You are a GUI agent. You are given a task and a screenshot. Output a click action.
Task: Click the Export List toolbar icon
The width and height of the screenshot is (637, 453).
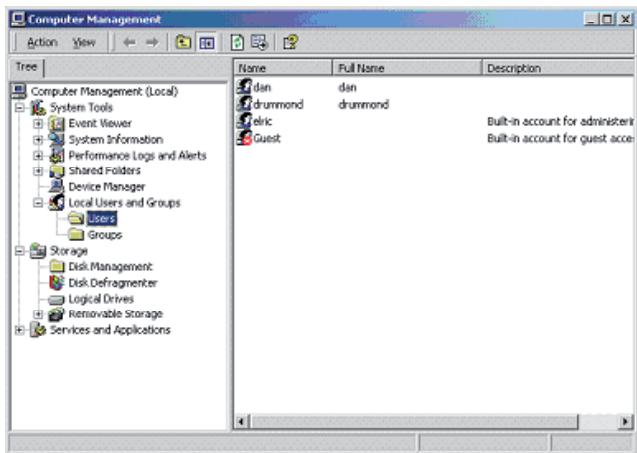tap(259, 42)
